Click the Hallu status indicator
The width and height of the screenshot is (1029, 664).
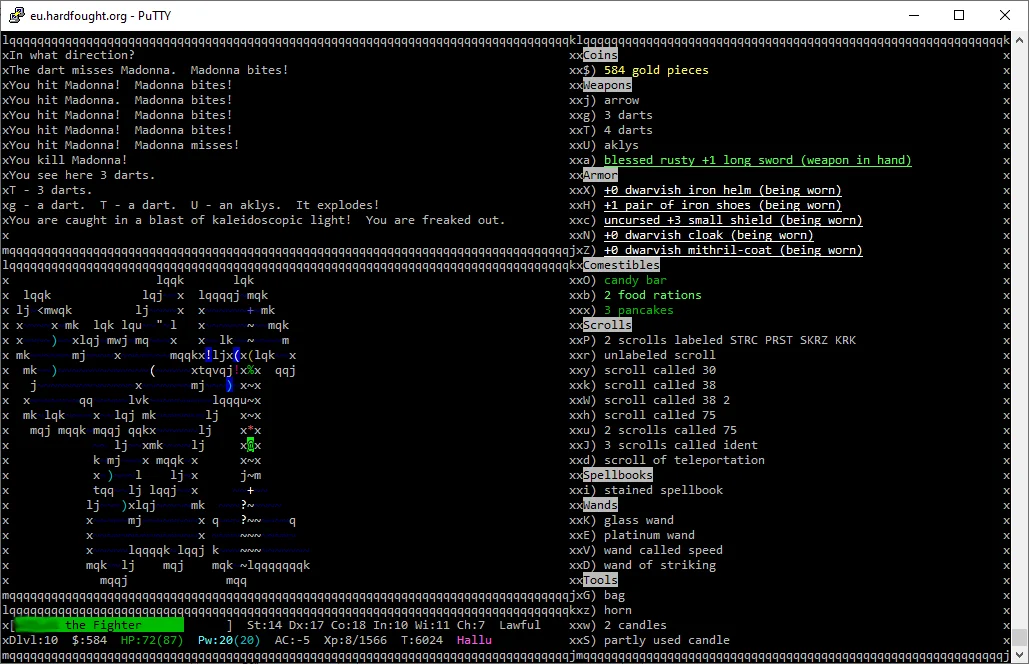pos(474,640)
